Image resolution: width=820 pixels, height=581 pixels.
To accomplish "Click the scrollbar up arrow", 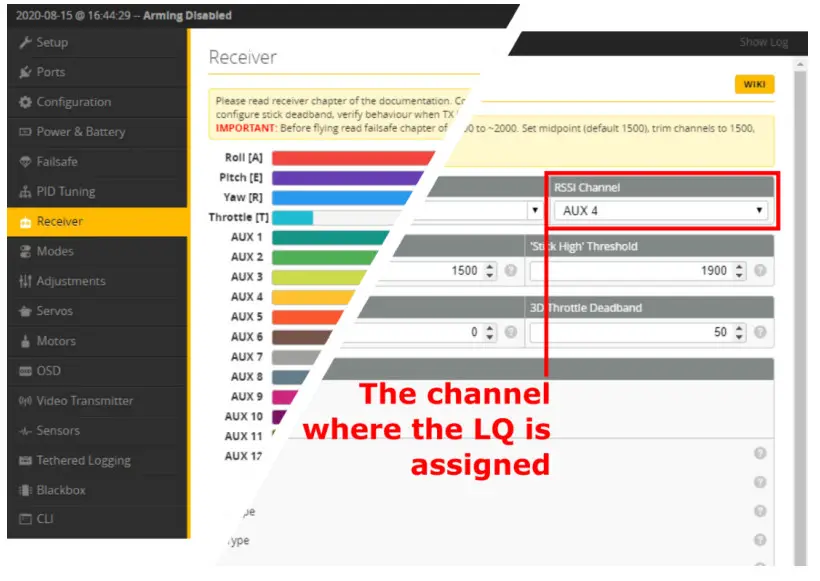I will tap(800, 64).
